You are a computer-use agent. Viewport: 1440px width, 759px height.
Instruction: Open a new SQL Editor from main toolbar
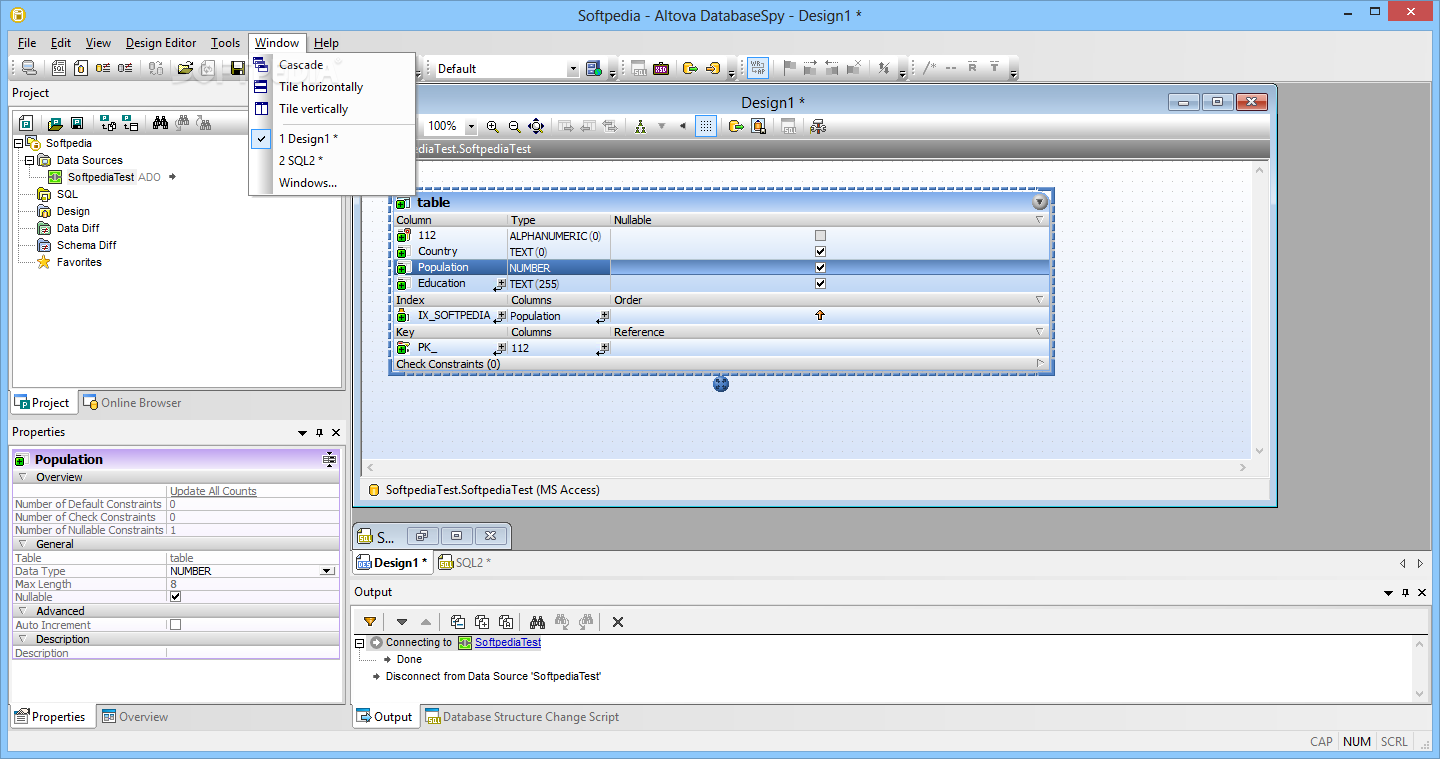point(59,68)
